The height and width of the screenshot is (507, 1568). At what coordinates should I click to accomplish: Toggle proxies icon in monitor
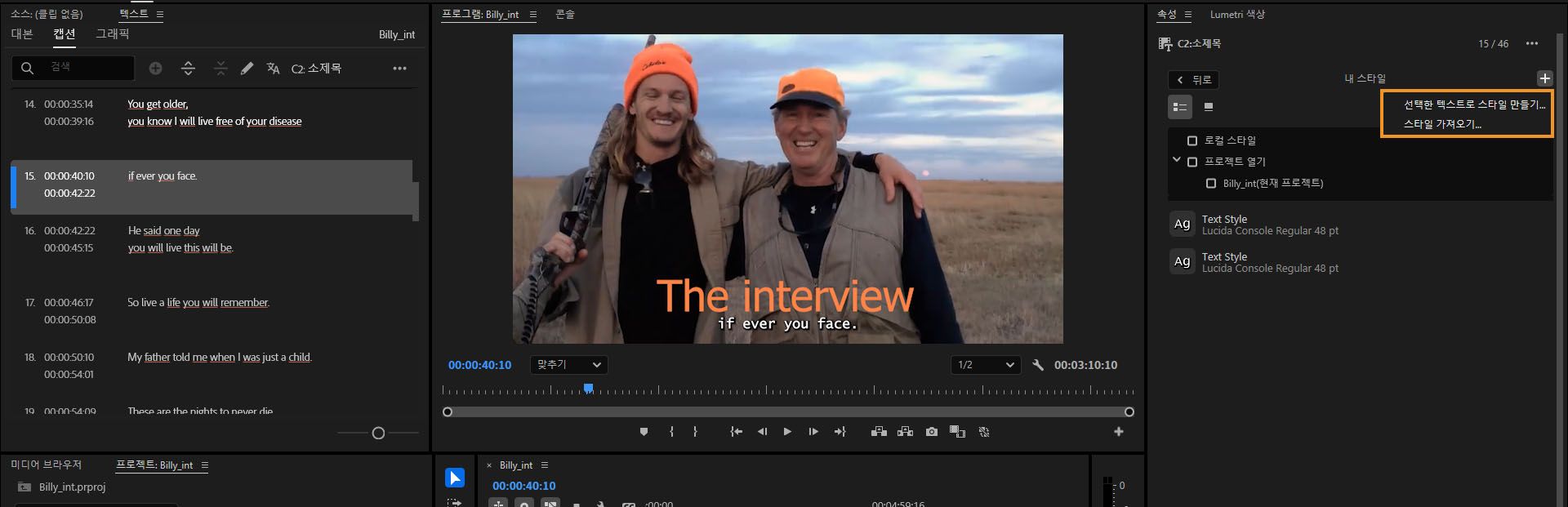984,432
